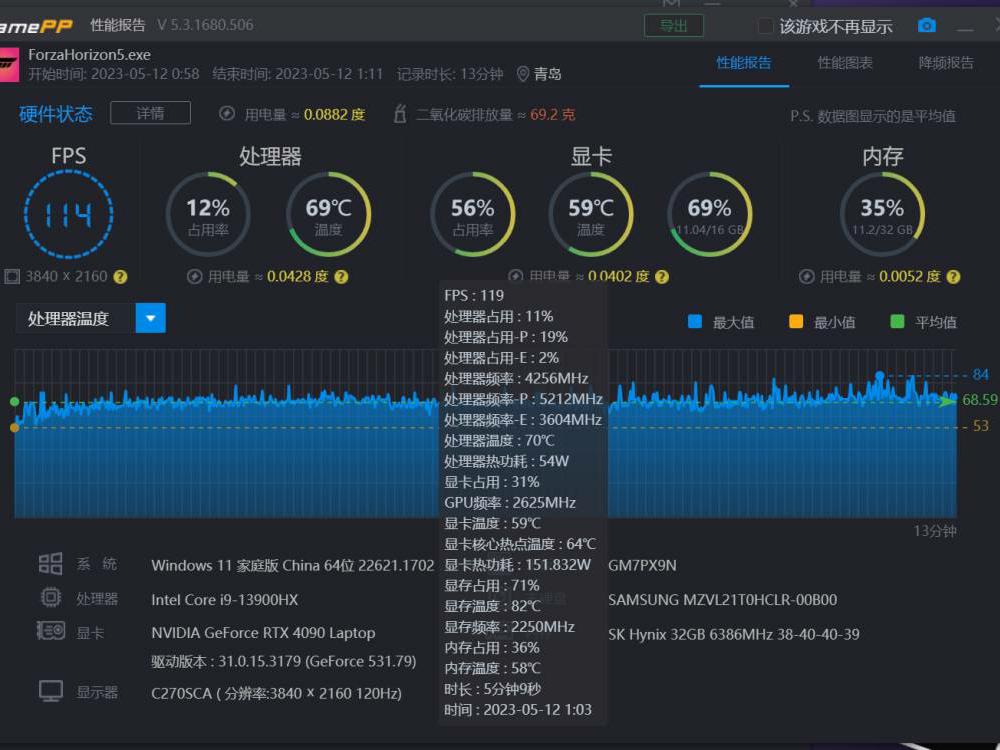The image size is (1000, 750).
Task: Select the NVIDIA GeForce RTX 4090 Laptop text
Action: [263, 633]
